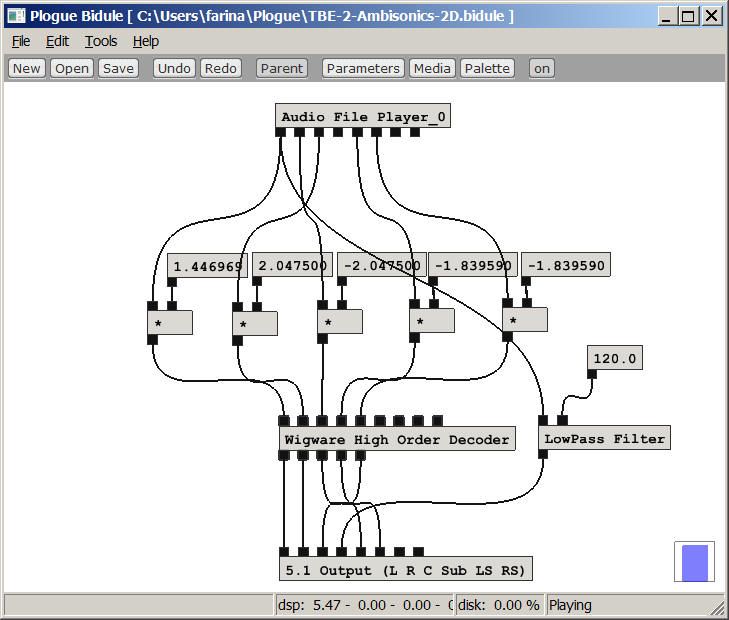Screen dimensions: 729x620
Task: Click the last input pin of 5.1 Output
Action: tap(418, 552)
